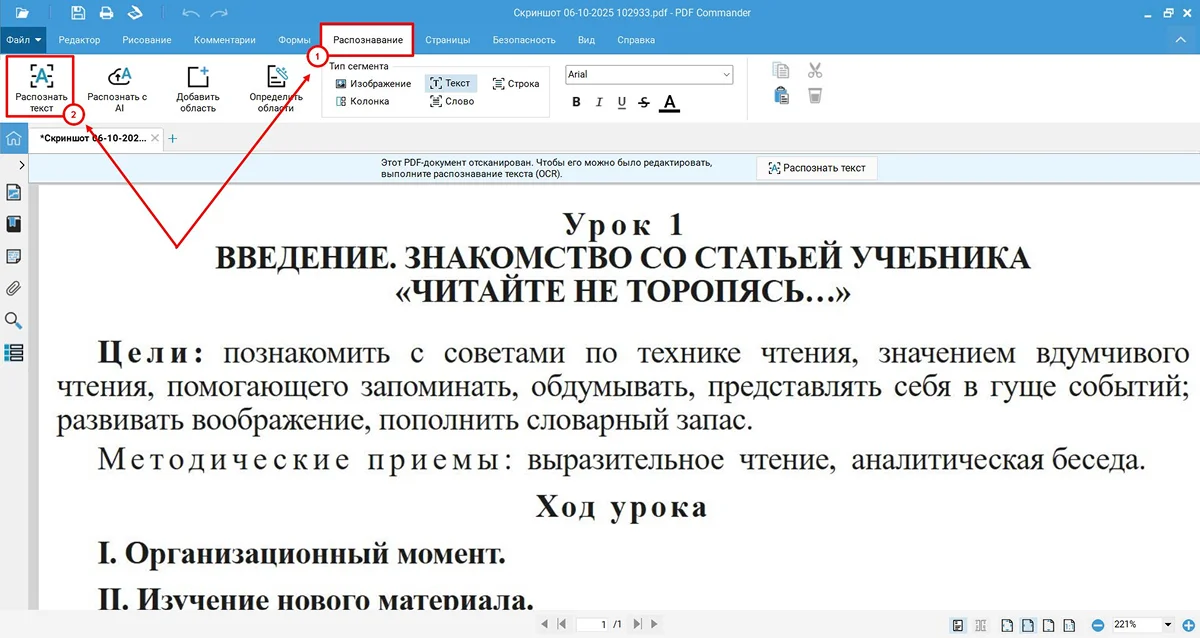Jump to the first page
The image size is (1200, 638).
561,624
